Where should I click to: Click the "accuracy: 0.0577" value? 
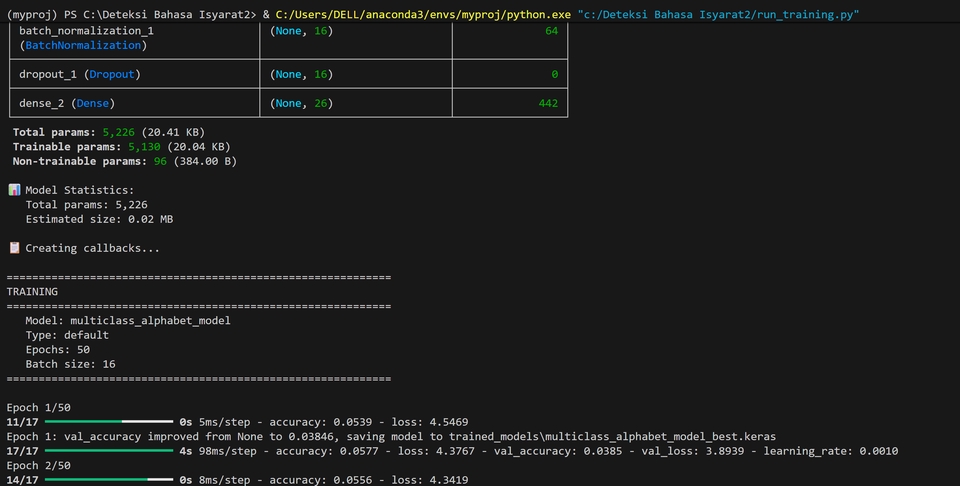[321, 451]
